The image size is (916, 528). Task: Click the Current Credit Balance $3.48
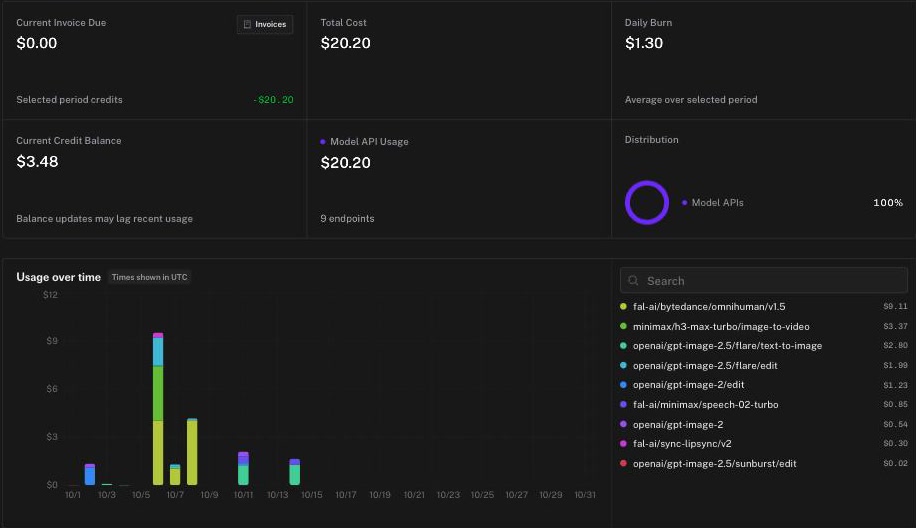(37, 162)
